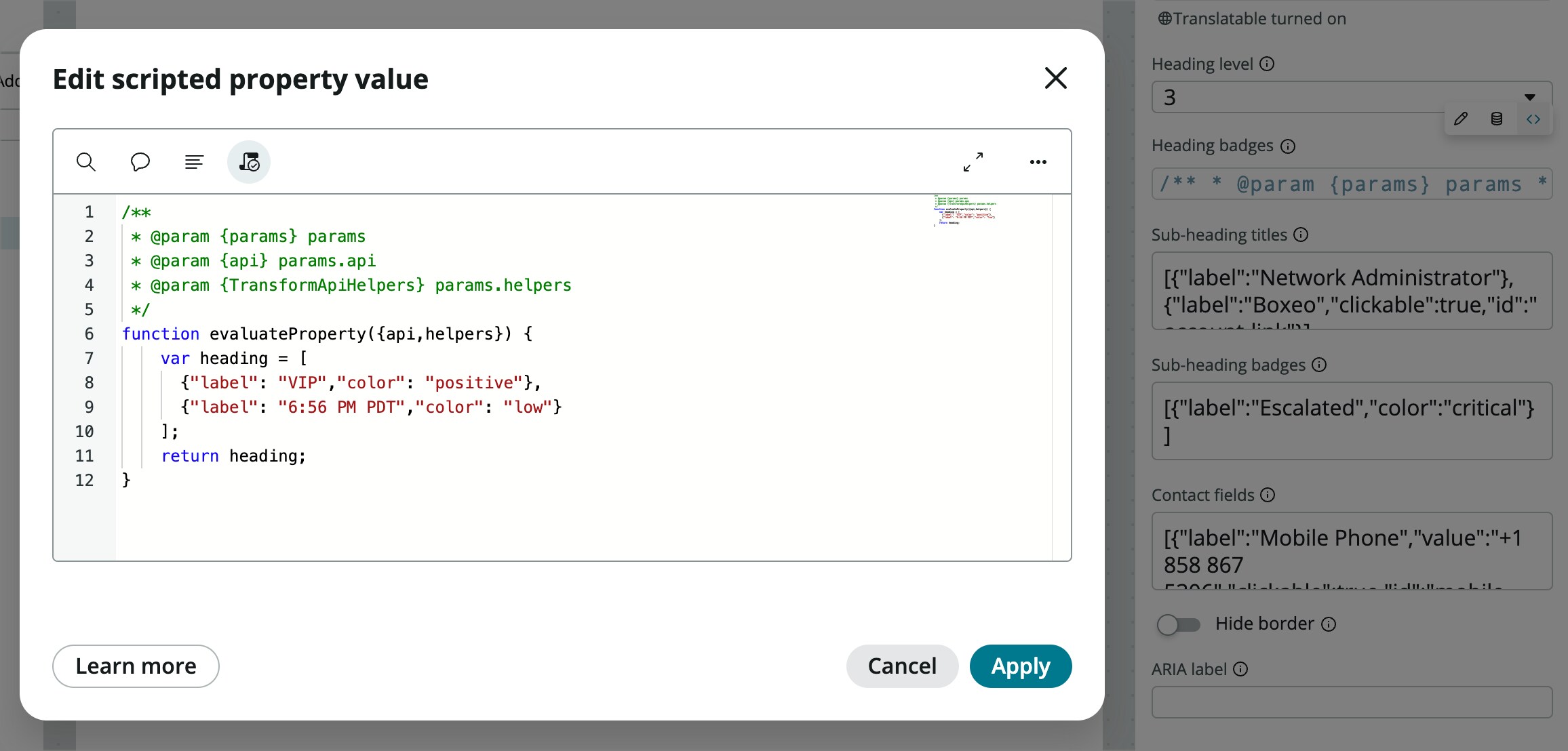Click the 'return heading;' code line
The height and width of the screenshot is (751, 1568).
(233, 456)
